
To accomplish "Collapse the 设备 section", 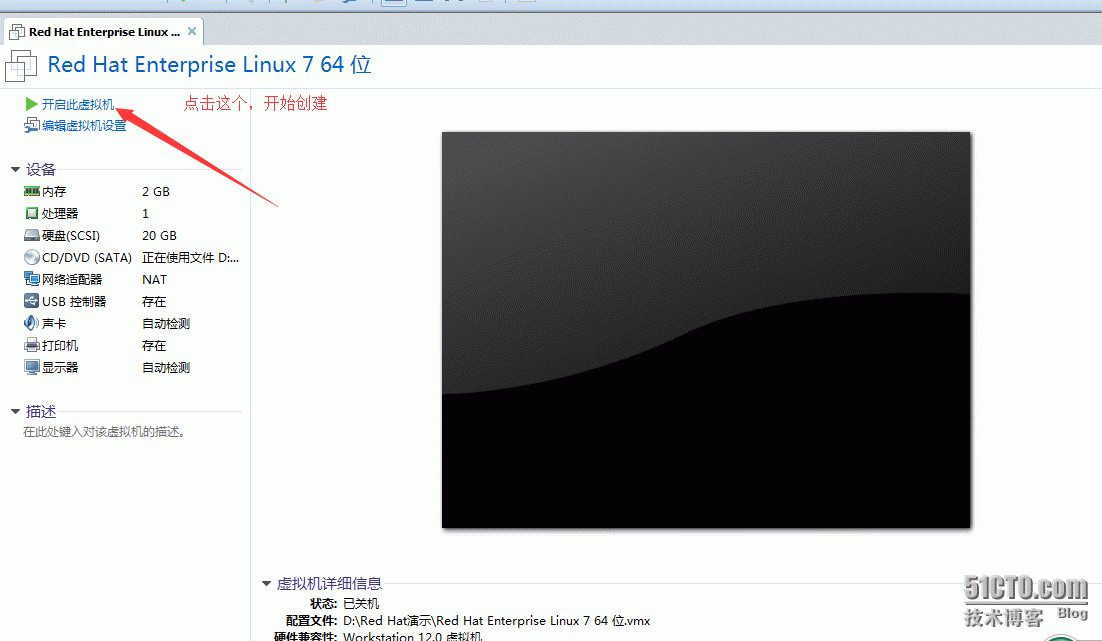I will pos(15,169).
